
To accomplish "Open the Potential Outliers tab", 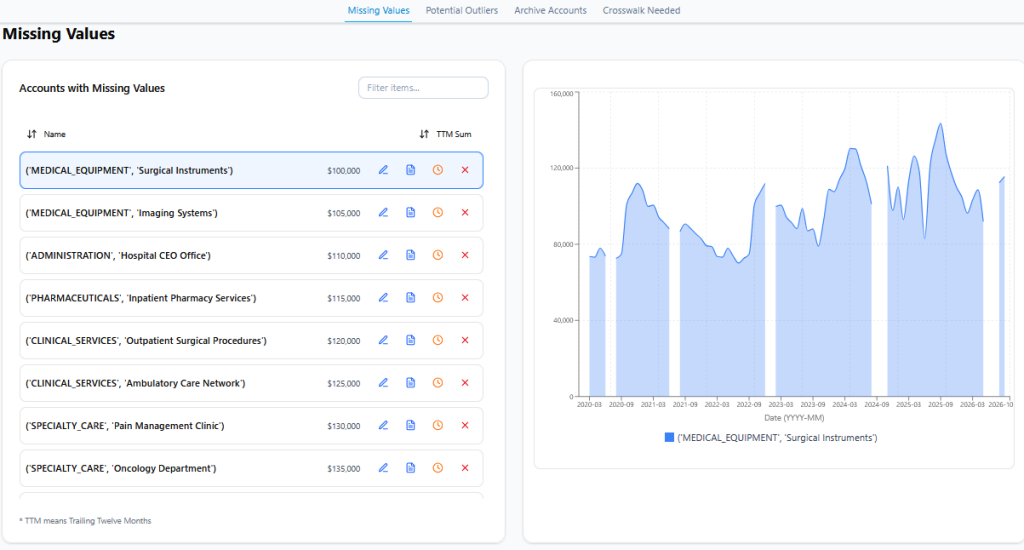I will coord(462,10).
